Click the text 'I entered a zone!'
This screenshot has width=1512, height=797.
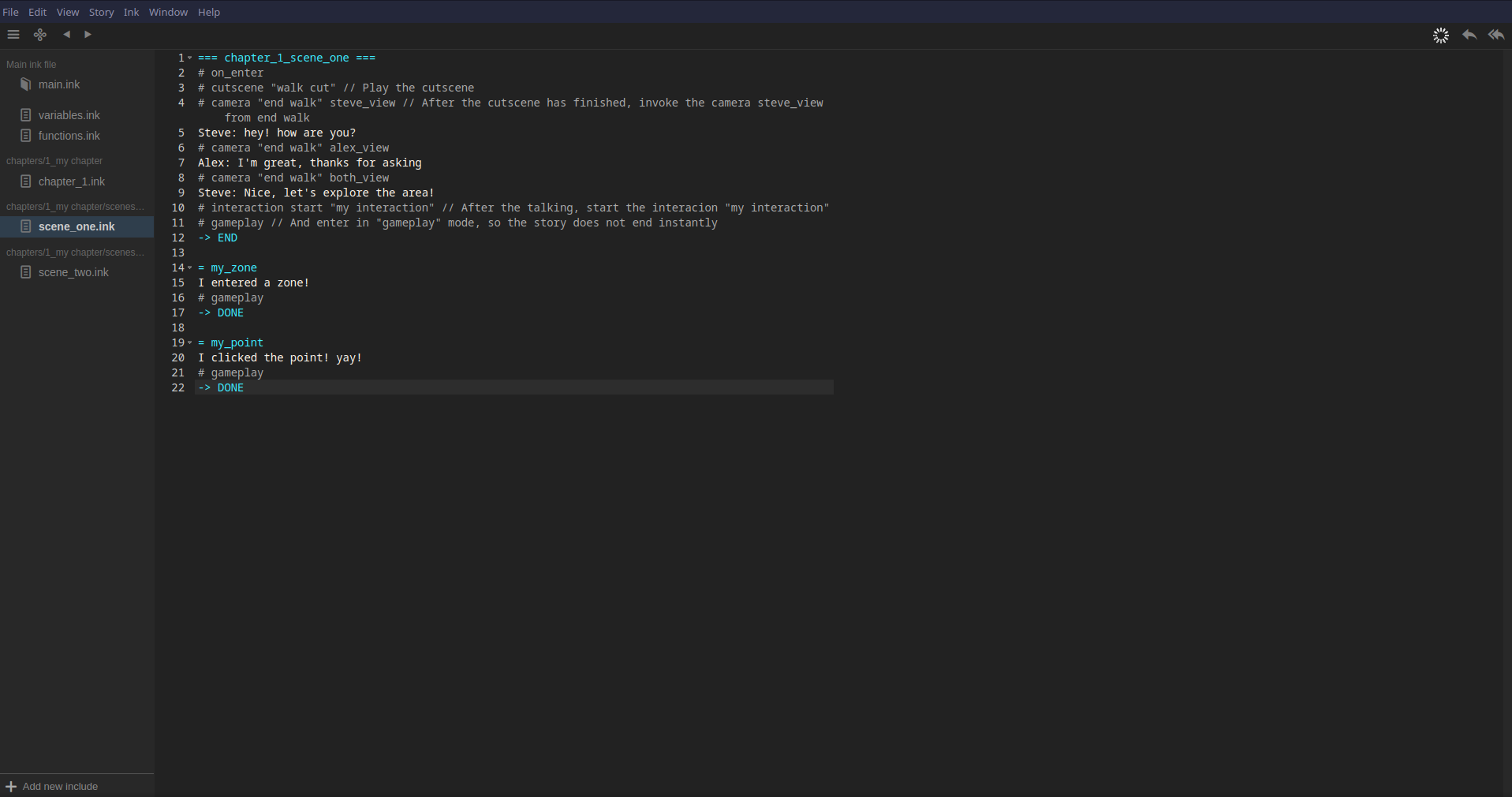pos(253,283)
